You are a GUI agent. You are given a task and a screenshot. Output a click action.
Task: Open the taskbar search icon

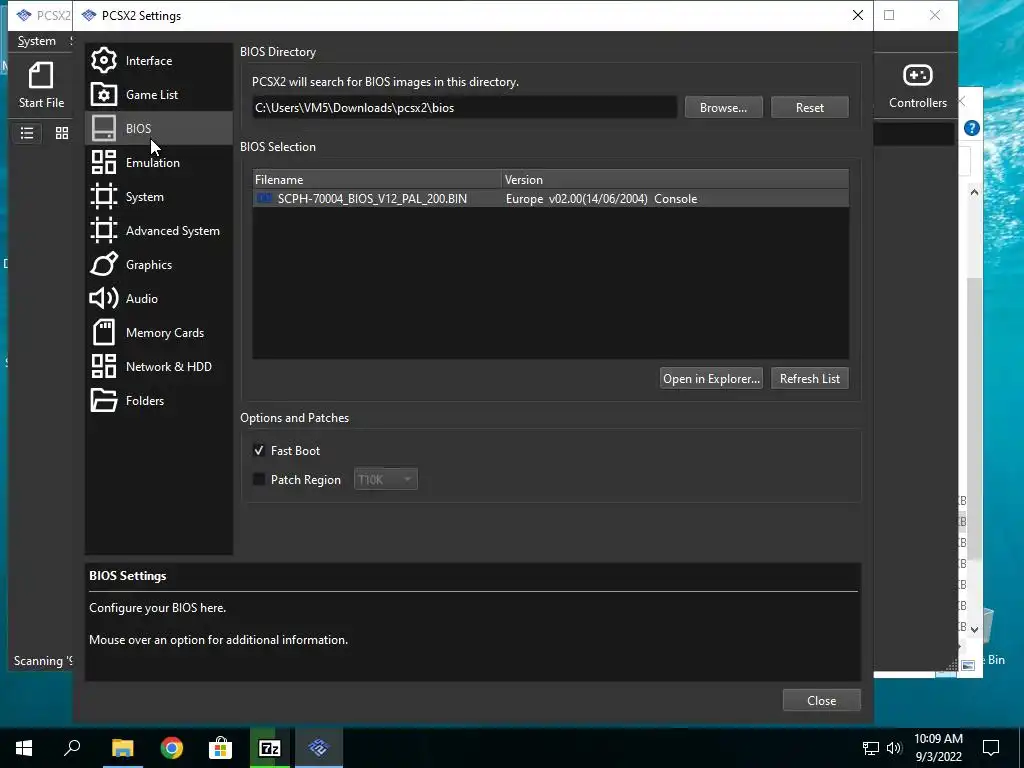tap(72, 748)
